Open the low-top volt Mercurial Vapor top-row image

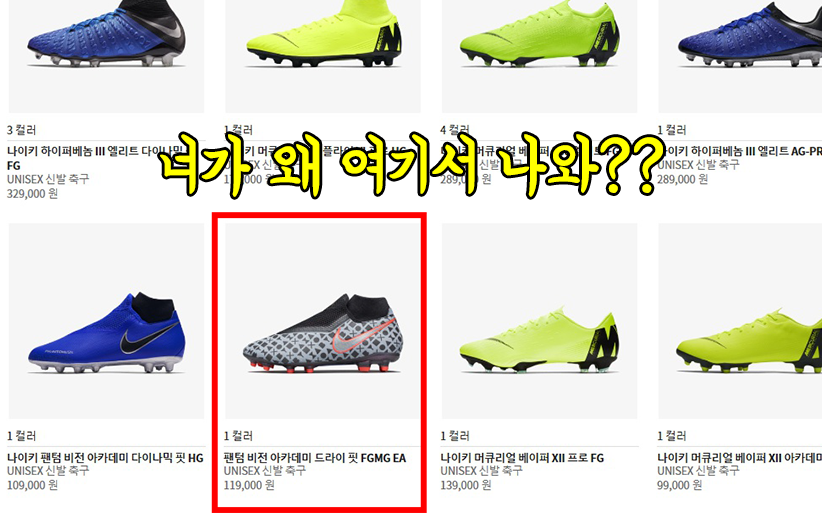[539, 56]
